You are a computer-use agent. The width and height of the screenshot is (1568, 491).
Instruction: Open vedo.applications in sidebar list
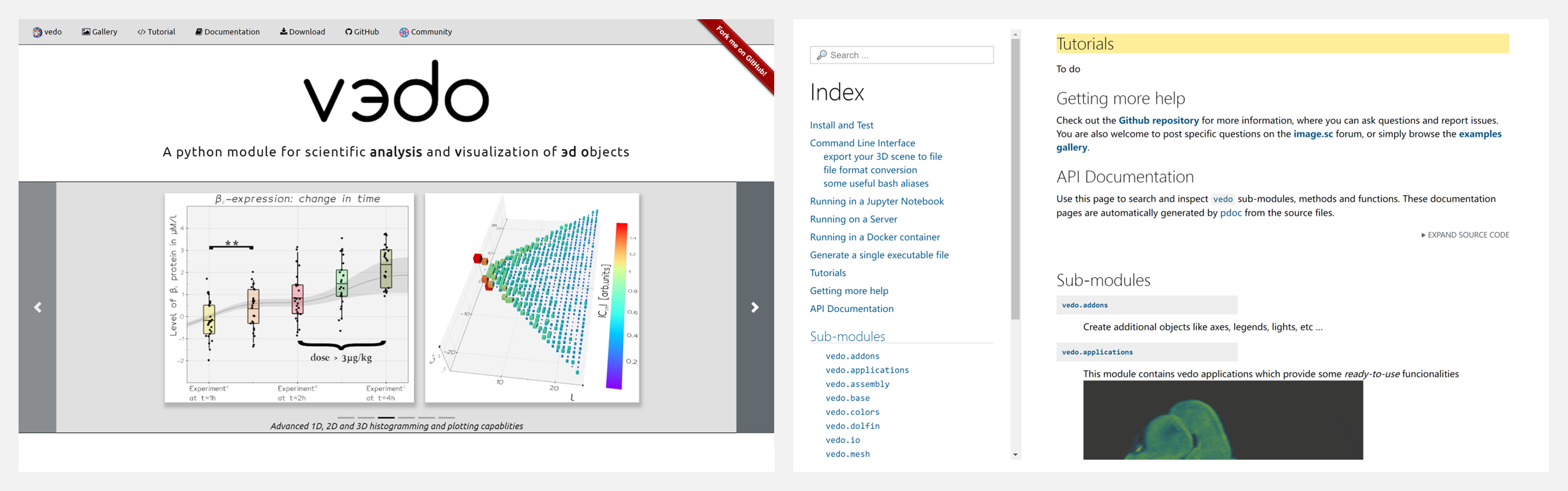[x=867, y=370]
